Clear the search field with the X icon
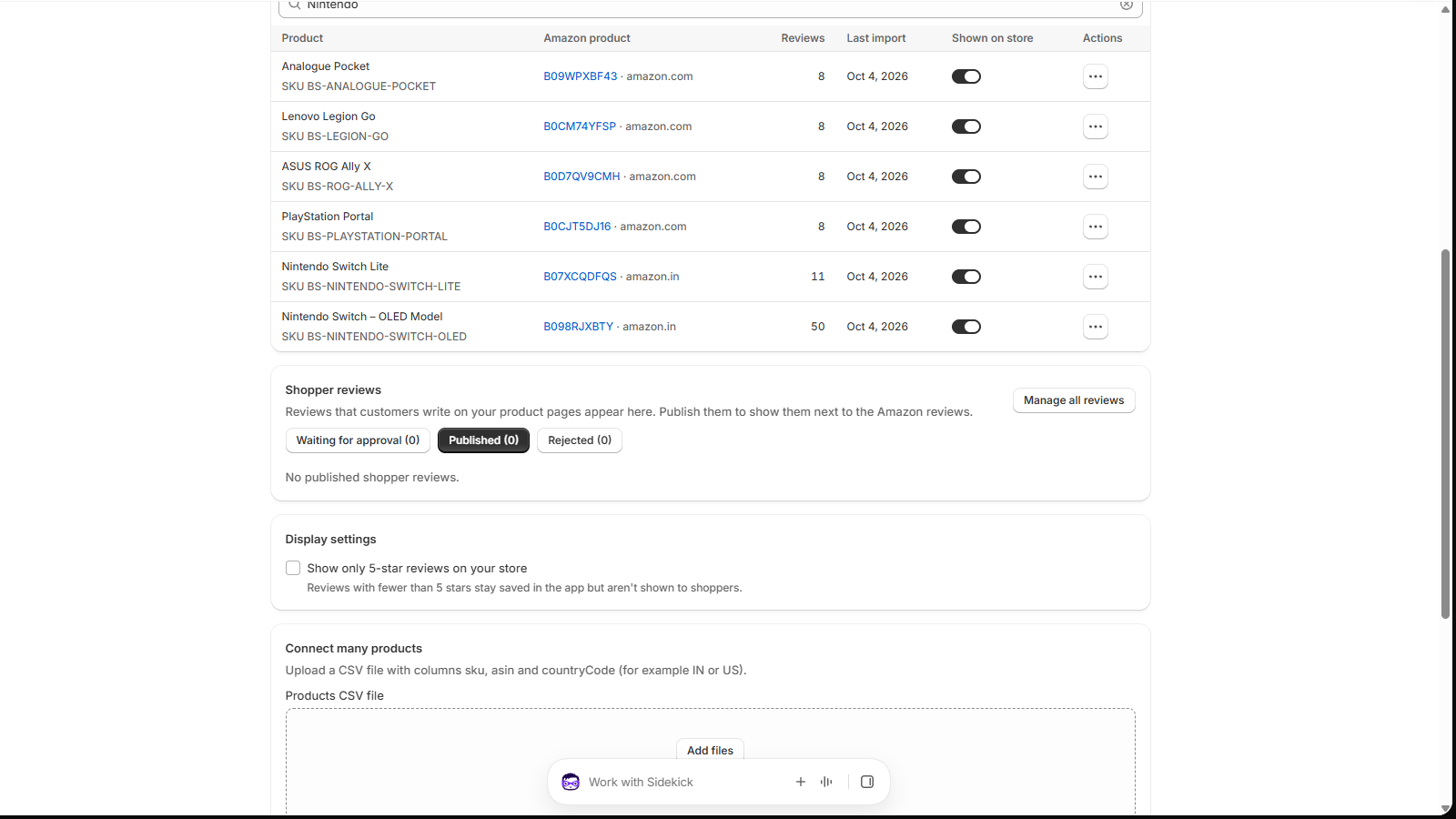This screenshot has width=1456, height=819. [1127, 5]
